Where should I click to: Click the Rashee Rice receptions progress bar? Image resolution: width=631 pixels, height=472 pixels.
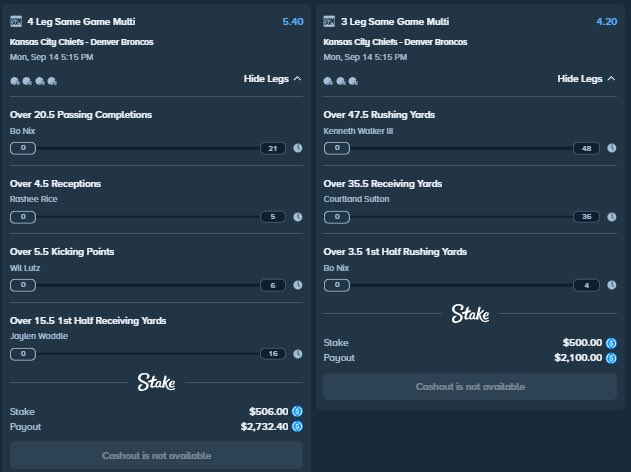[x=148, y=217]
